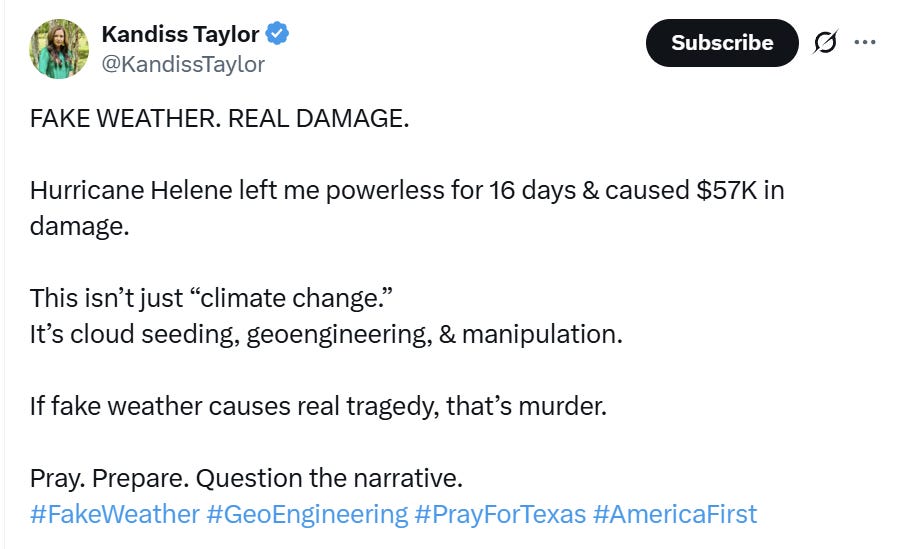Click the blue verified checkmark badge
Screen dimensions: 897x549
(x=278, y=34)
